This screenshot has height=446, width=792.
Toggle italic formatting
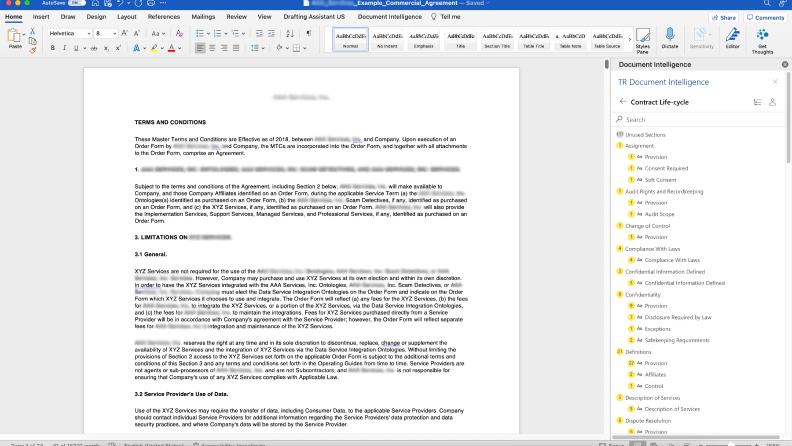pyautogui.click(x=65, y=48)
